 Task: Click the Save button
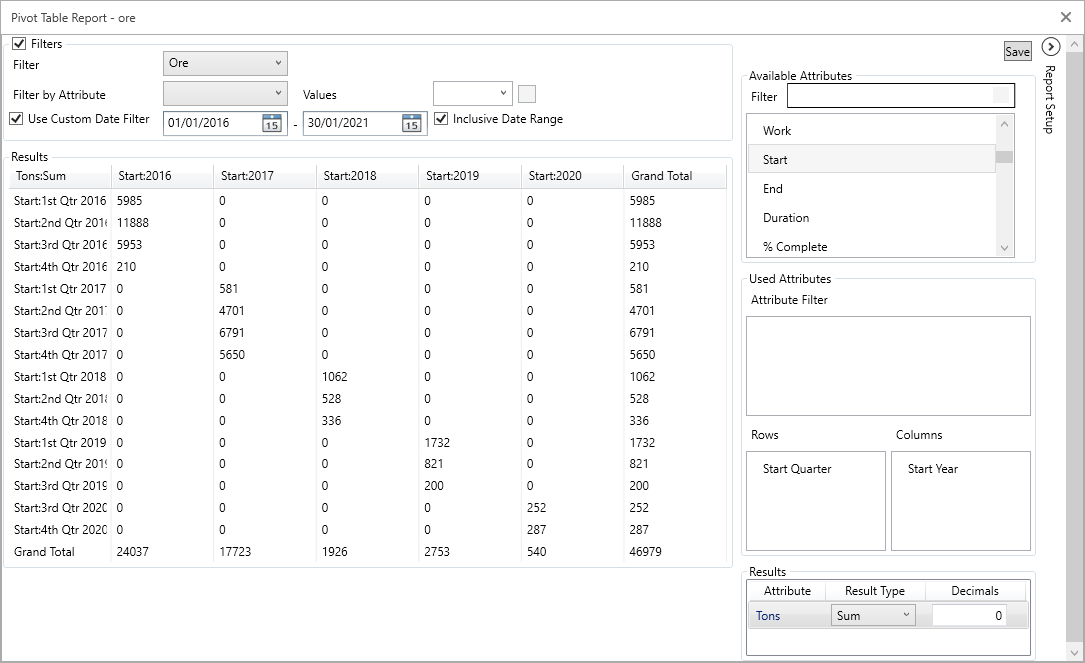pos(1017,50)
